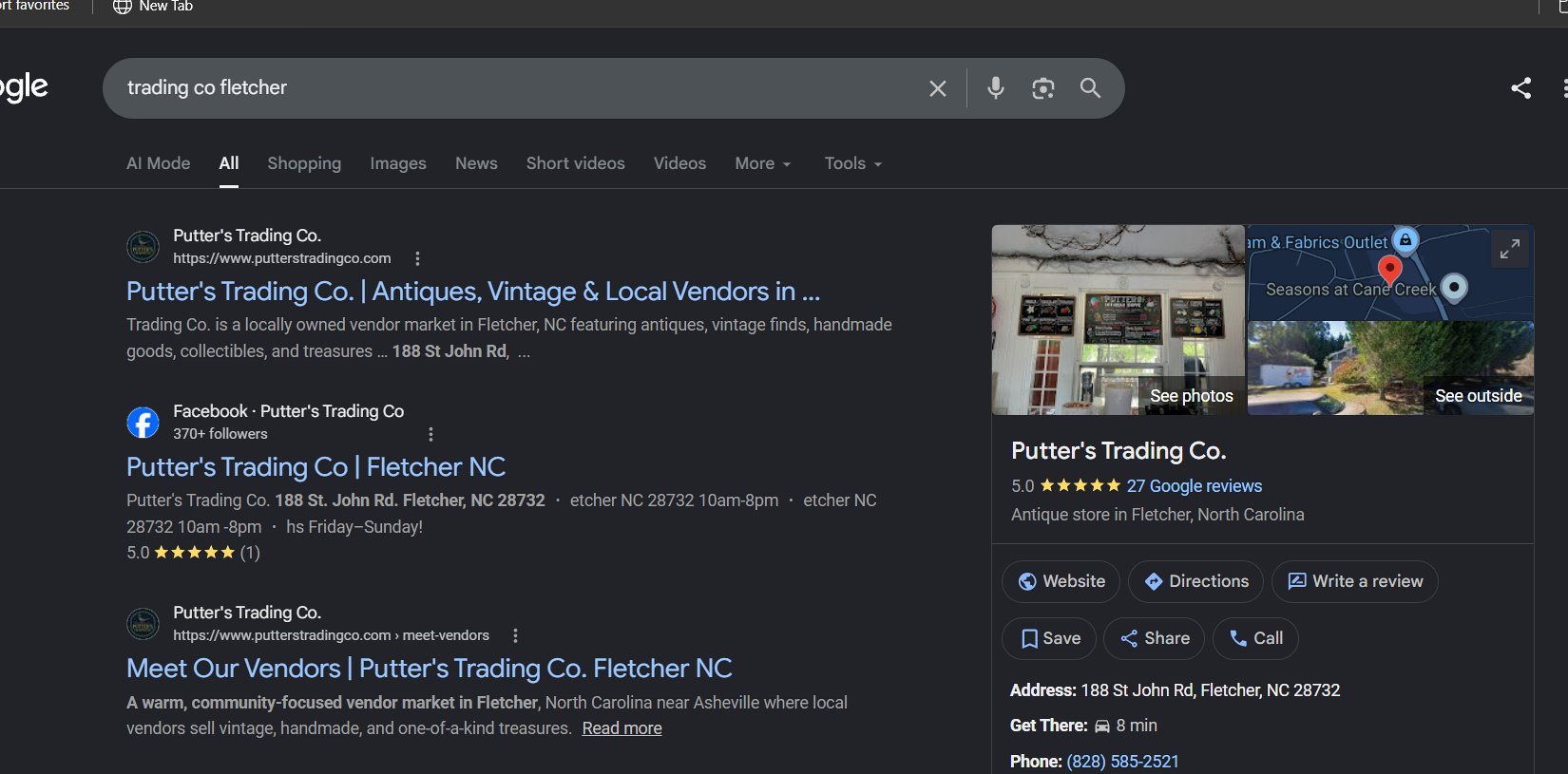Start voice search with the microphone icon
The image size is (1568, 774).
click(995, 88)
